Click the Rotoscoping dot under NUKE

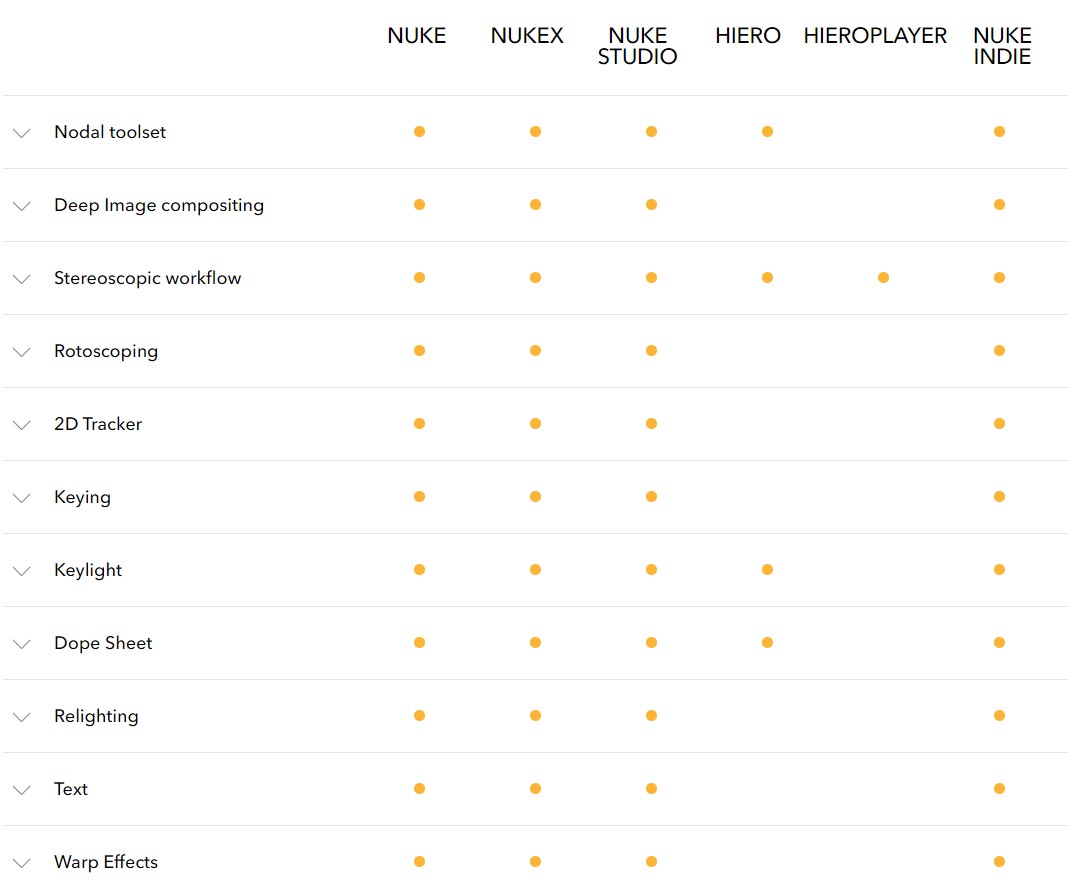pyautogui.click(x=419, y=350)
